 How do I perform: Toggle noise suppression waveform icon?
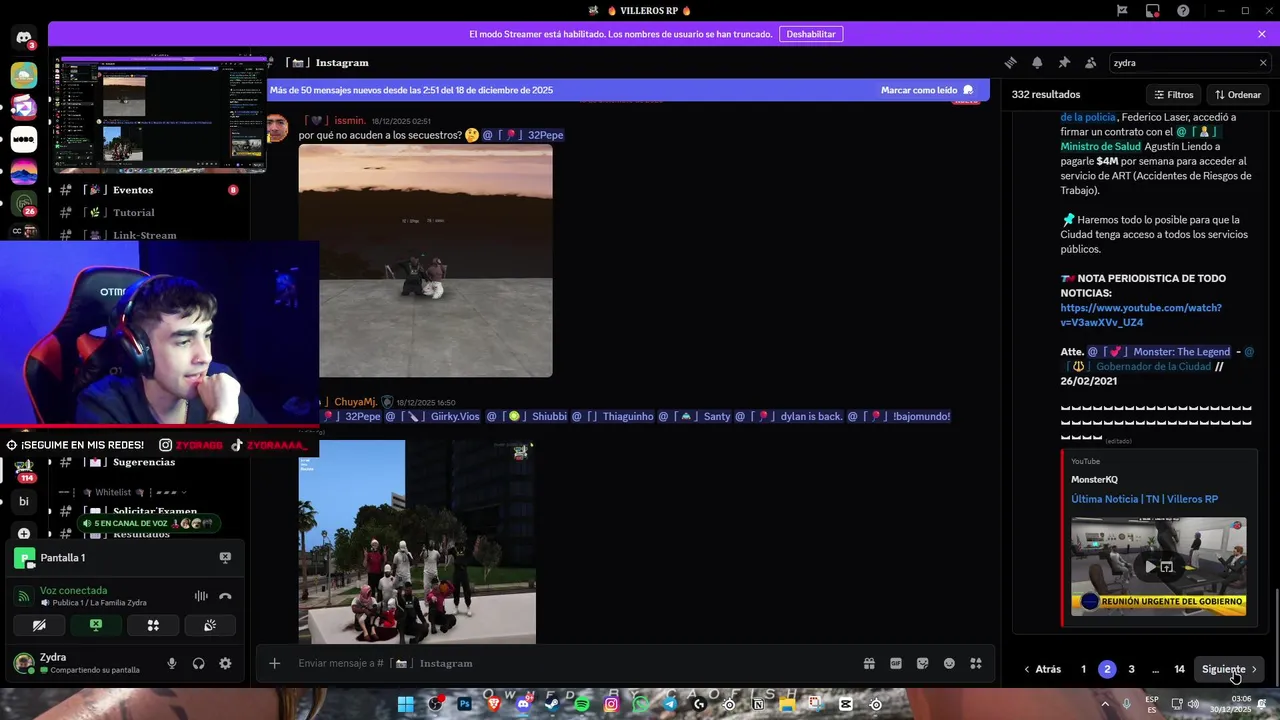201,596
